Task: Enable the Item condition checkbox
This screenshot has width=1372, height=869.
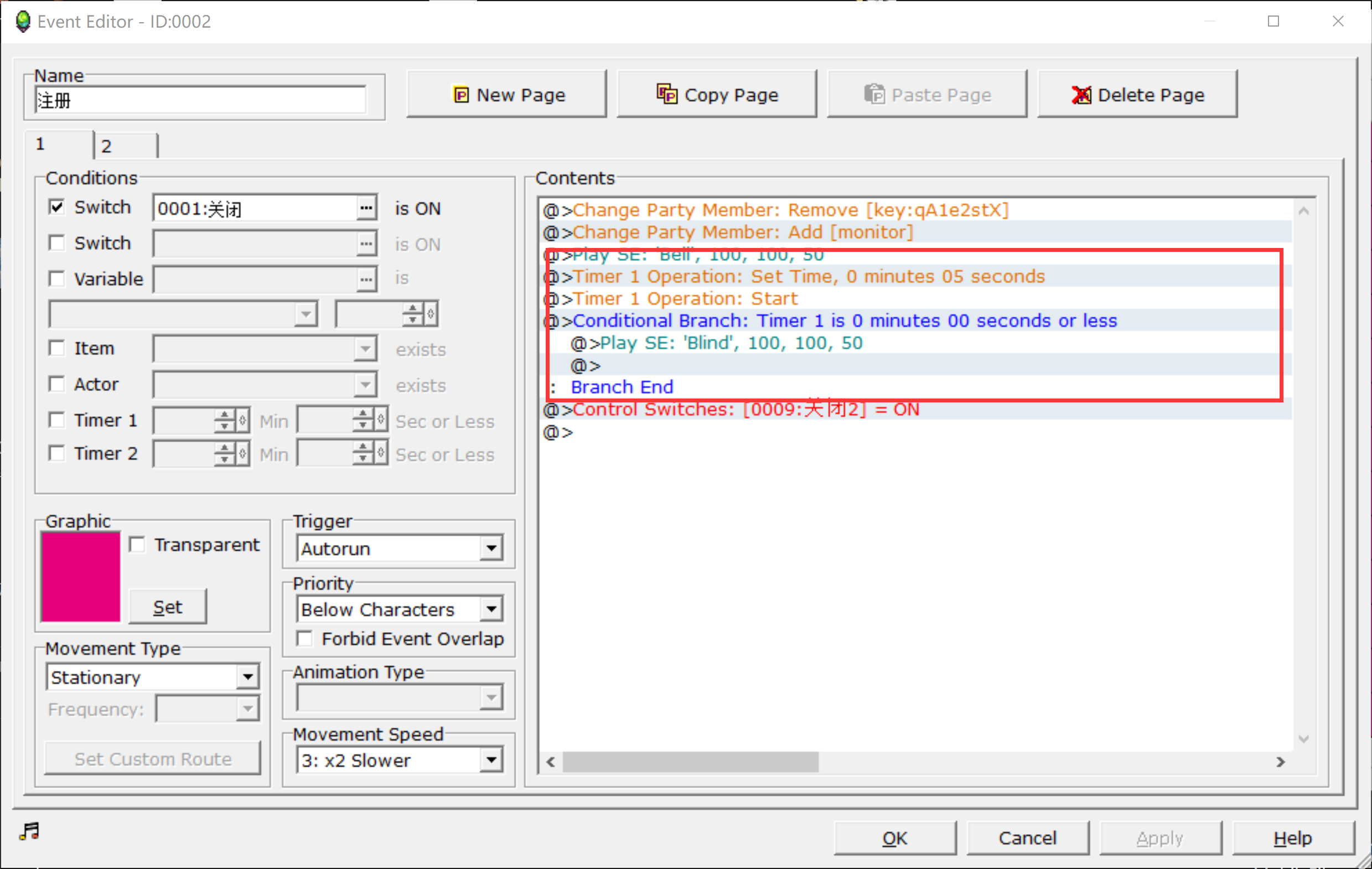Action: [56, 348]
